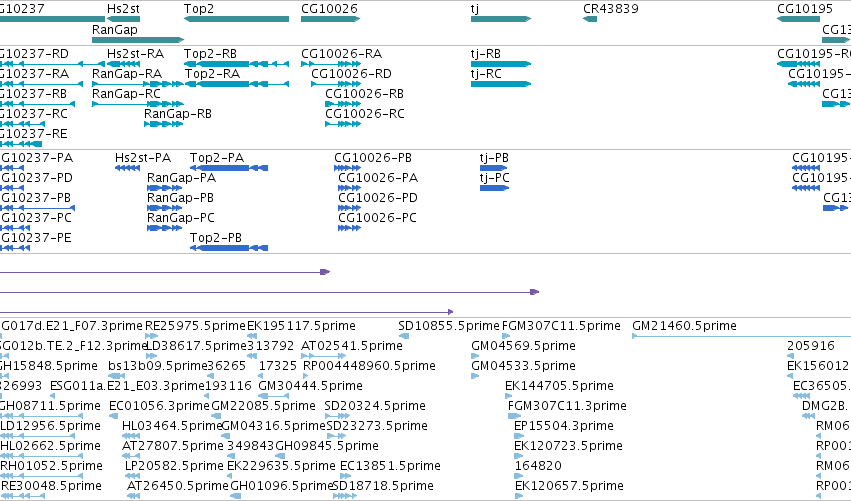Click the longest purple arrow feature
This screenshot has width=851, height=501.
click(x=269, y=292)
